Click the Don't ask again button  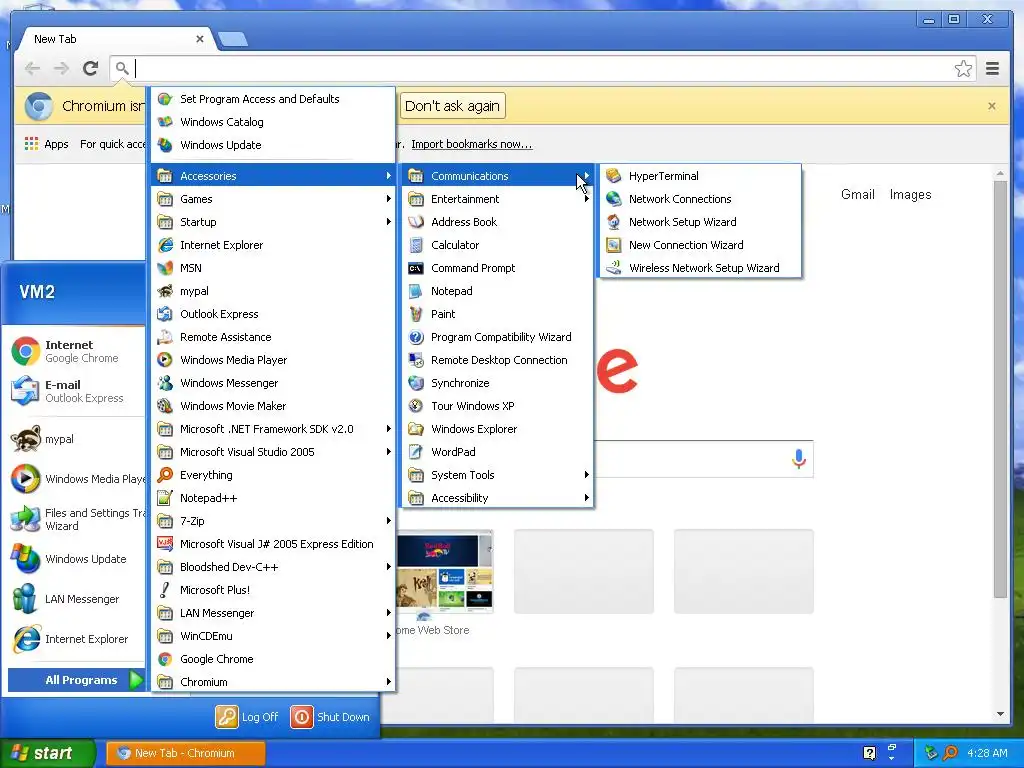coord(452,106)
